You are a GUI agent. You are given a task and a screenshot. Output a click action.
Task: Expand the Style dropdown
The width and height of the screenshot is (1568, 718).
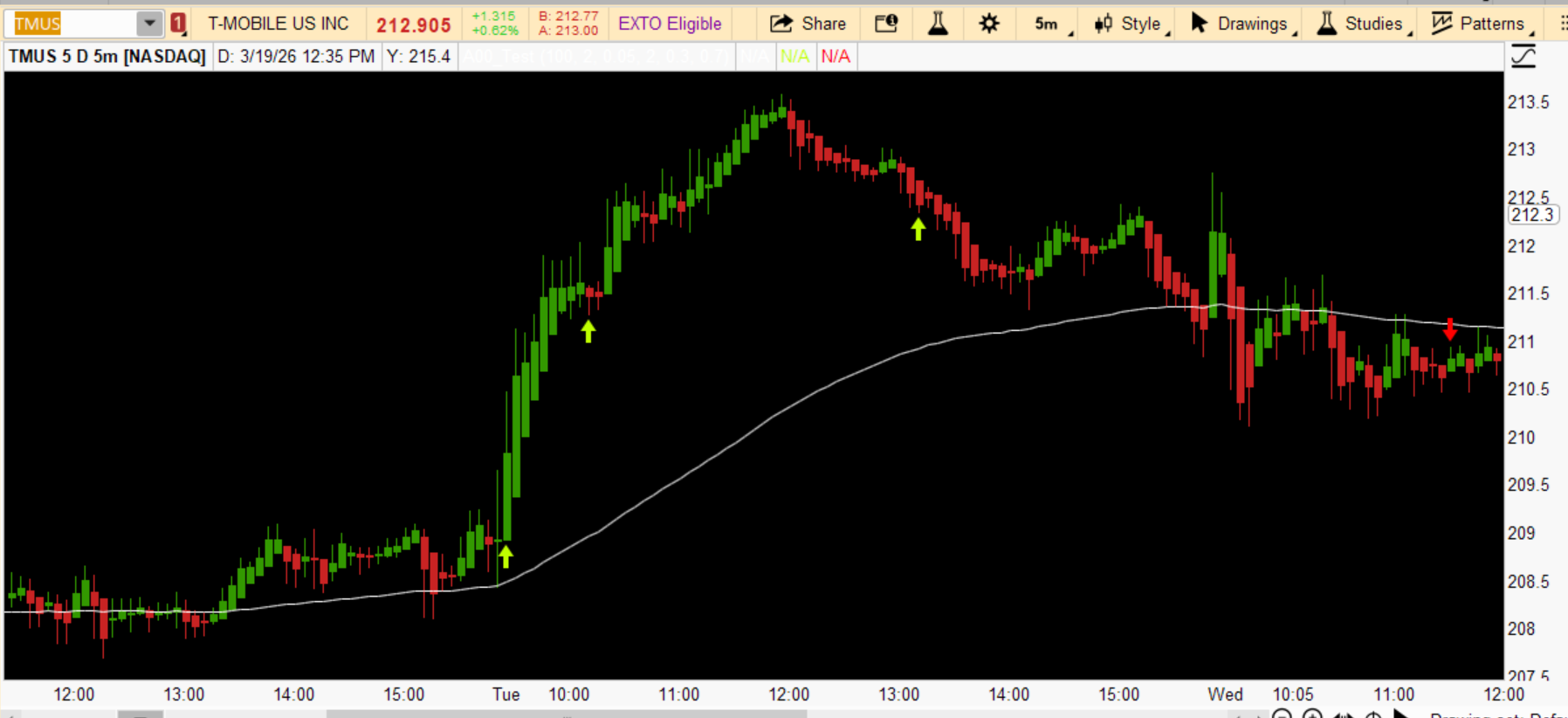click(1131, 24)
